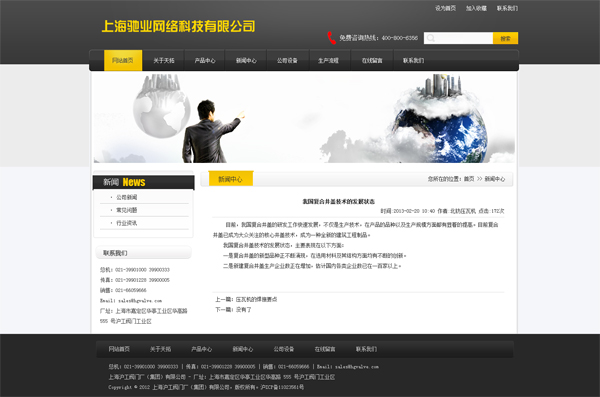Open 生产流程 in the main navigation

(x=328, y=60)
